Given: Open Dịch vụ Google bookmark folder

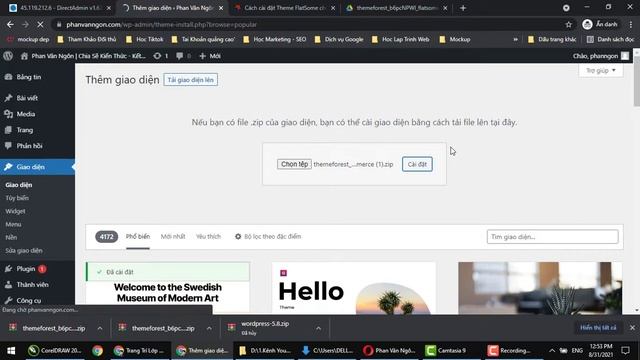Looking at the screenshot, I should [339, 40].
